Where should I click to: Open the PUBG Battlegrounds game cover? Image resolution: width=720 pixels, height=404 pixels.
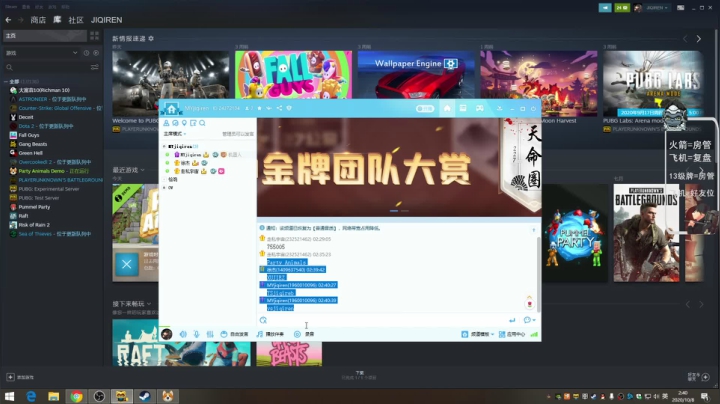click(x=646, y=233)
